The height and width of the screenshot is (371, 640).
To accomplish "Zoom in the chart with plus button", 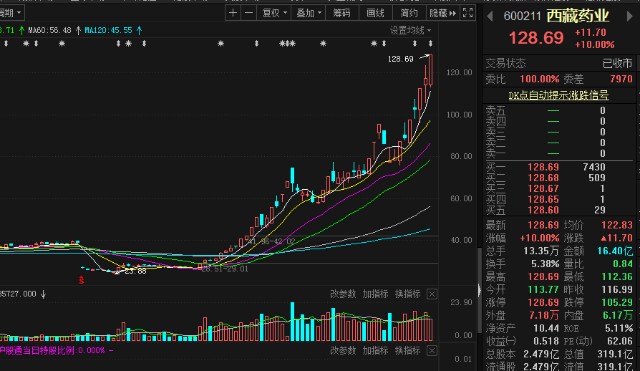I will (x=233, y=13).
